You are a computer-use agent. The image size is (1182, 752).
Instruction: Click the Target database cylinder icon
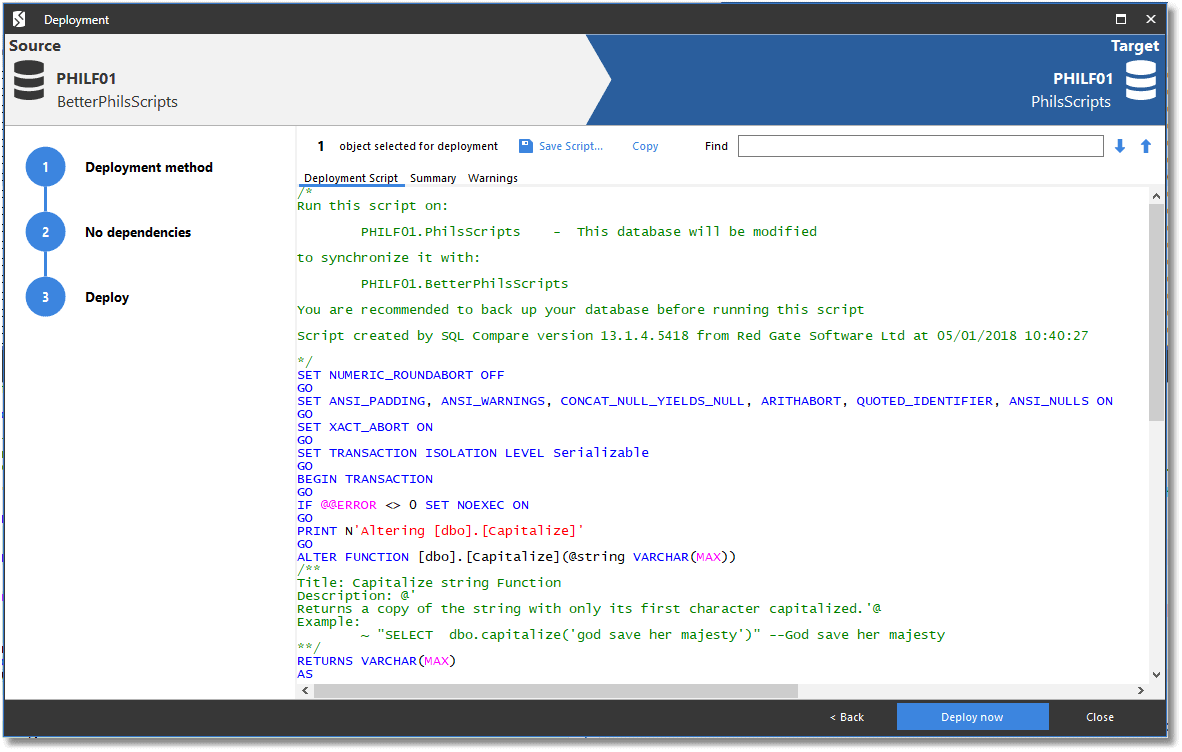(x=1141, y=81)
